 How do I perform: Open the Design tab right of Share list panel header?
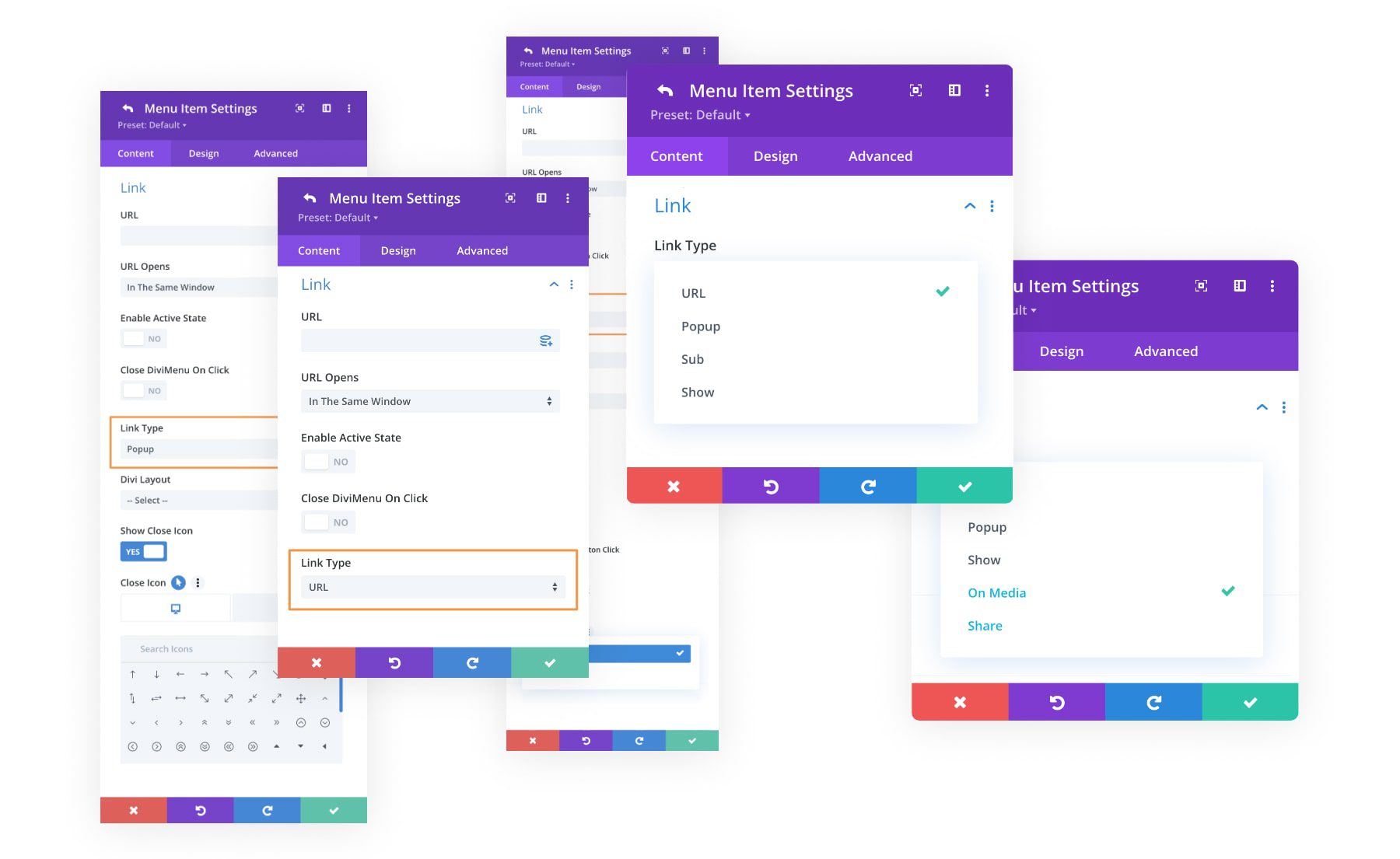pos(1061,351)
